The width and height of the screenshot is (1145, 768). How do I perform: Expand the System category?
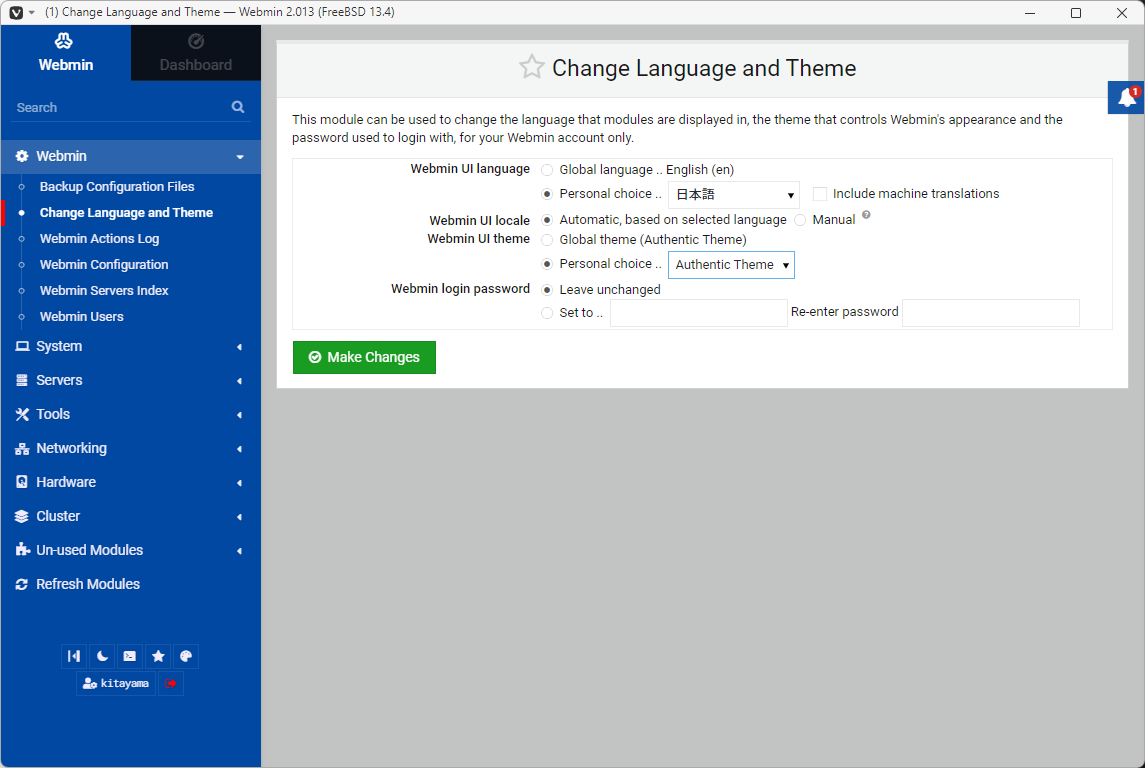(240, 347)
